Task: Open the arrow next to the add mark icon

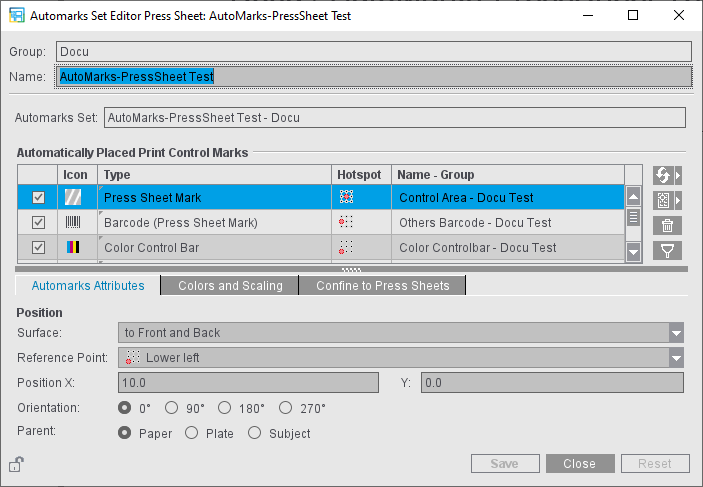Action: click(678, 200)
